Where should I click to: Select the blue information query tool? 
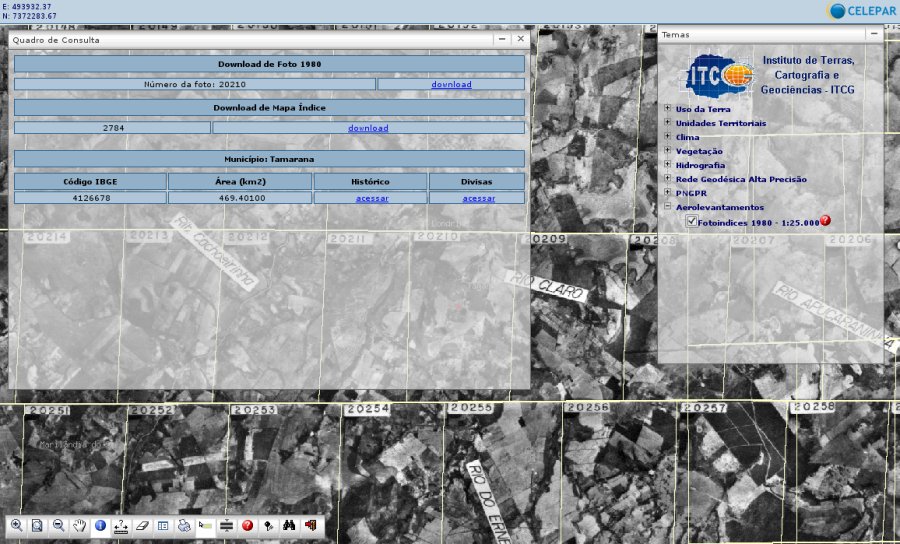point(100,525)
